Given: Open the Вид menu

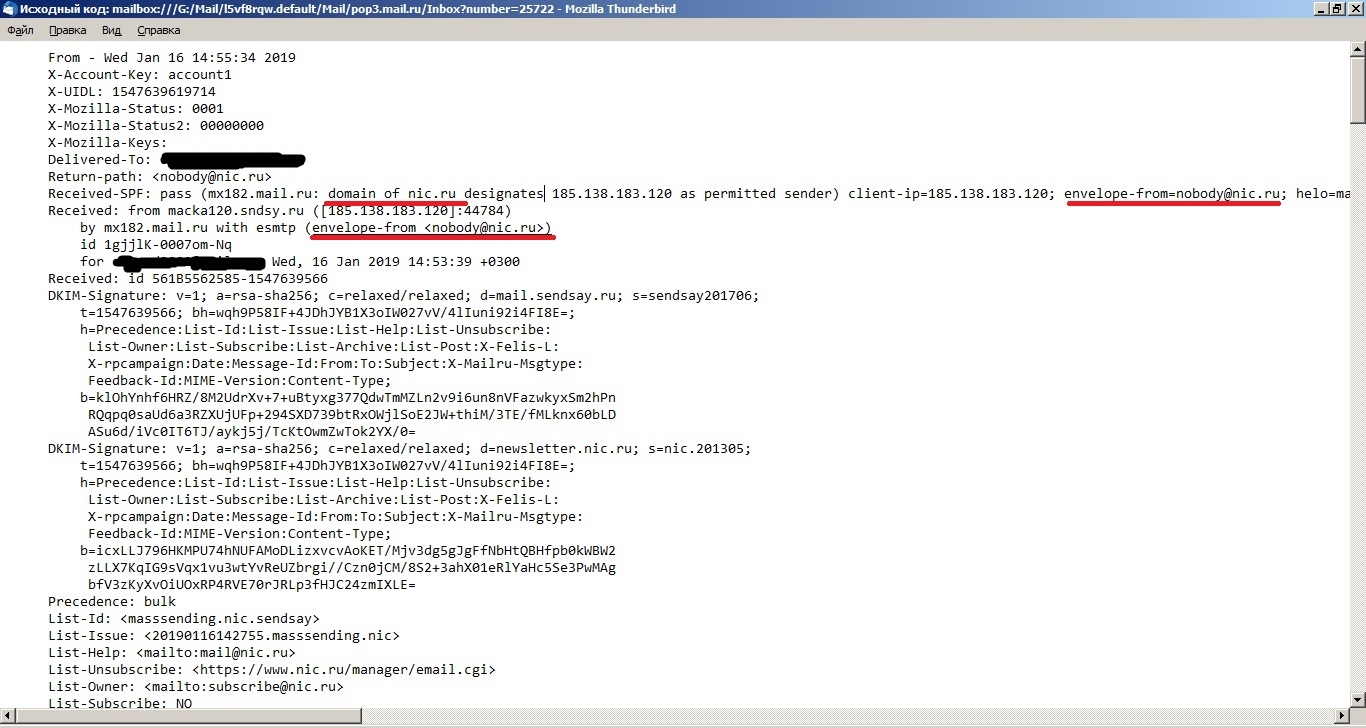Looking at the screenshot, I should click(111, 31).
